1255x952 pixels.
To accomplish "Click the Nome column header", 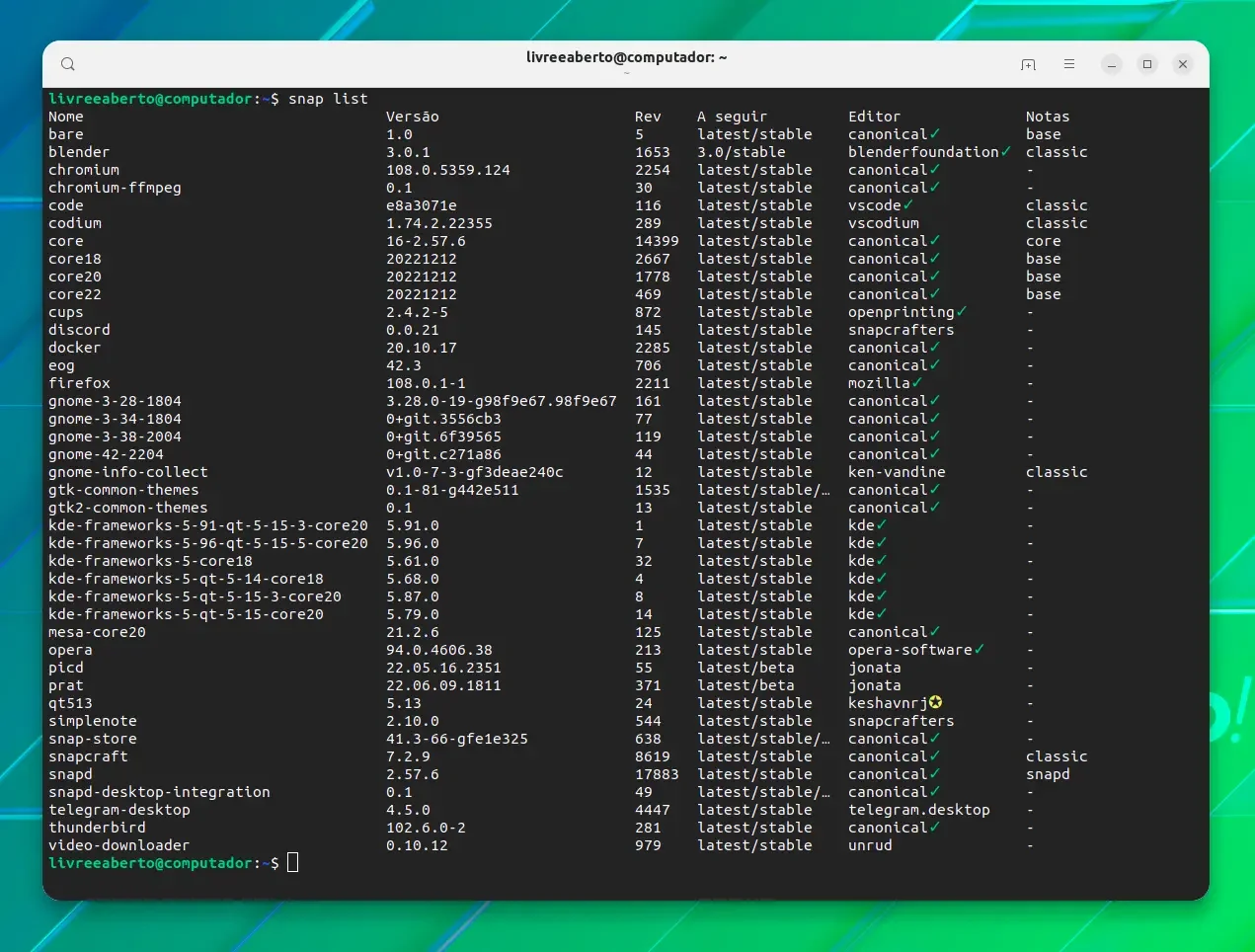I will [66, 117].
